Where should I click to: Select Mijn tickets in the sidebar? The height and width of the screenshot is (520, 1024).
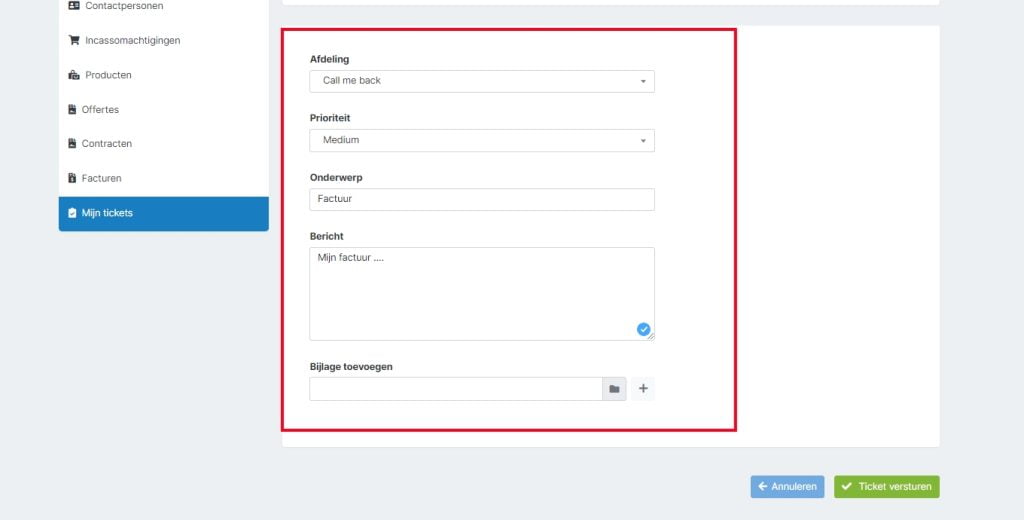(163, 214)
